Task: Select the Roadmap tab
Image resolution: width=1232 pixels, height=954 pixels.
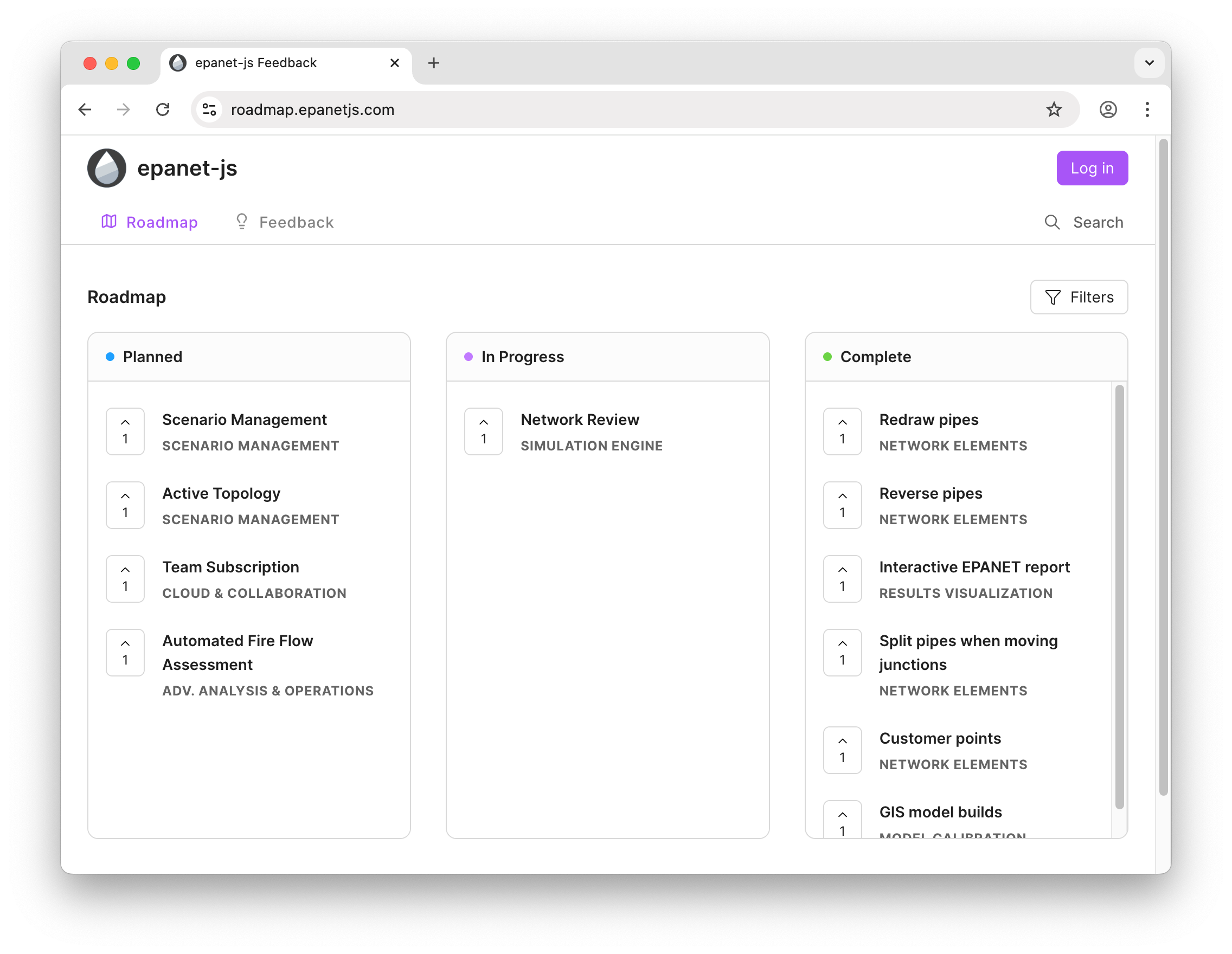Action: [x=150, y=222]
